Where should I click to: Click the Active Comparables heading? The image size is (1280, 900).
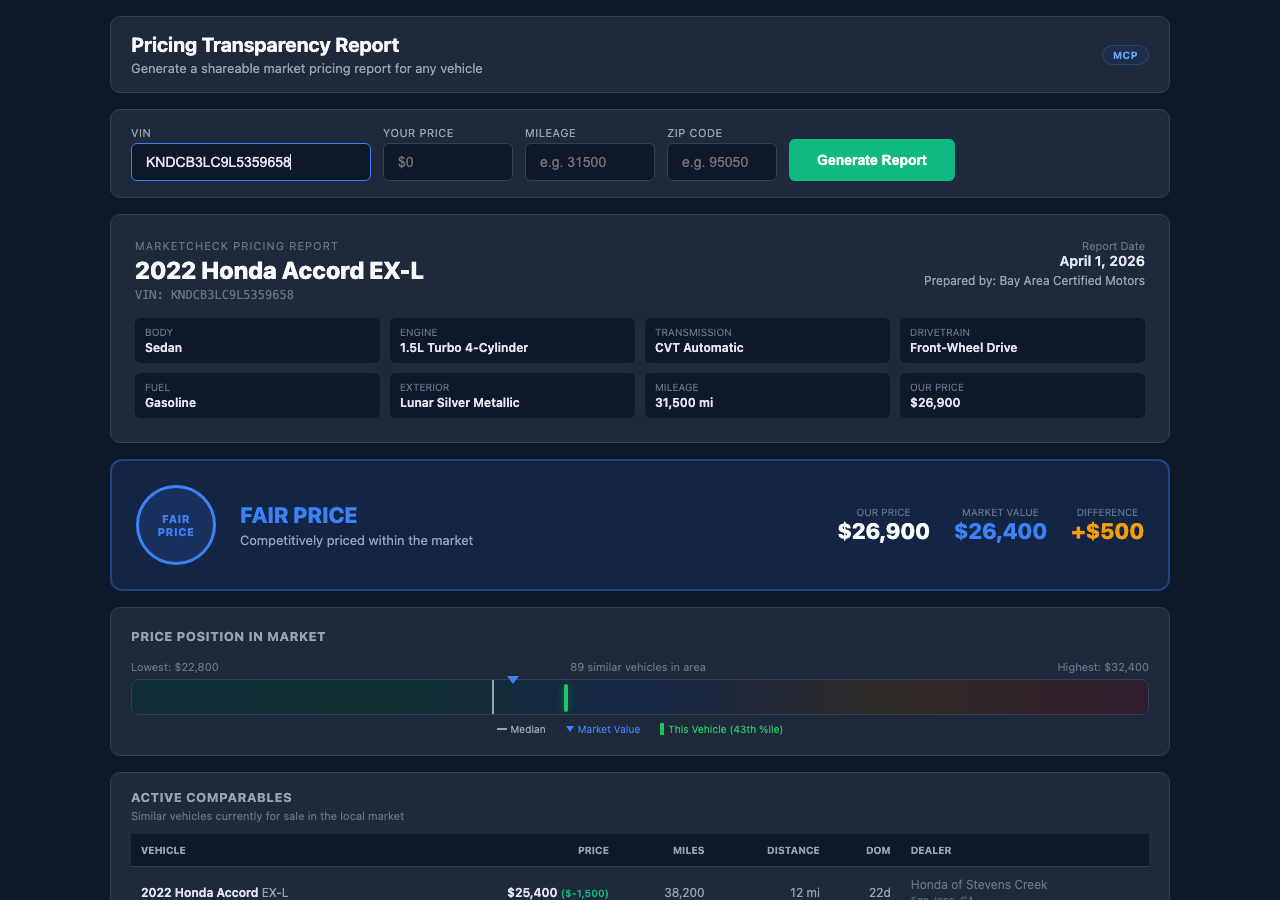pos(211,798)
